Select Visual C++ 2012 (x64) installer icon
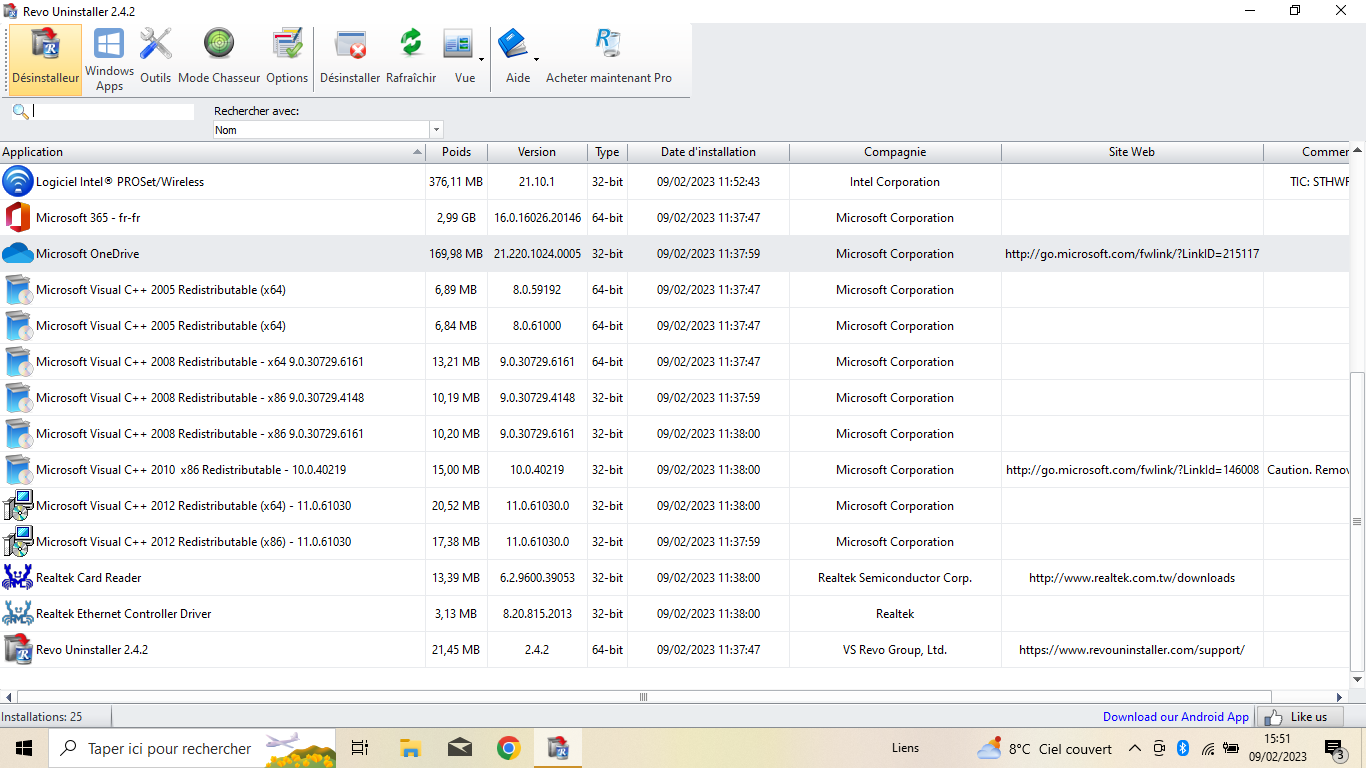The image size is (1366, 768). click(x=18, y=506)
